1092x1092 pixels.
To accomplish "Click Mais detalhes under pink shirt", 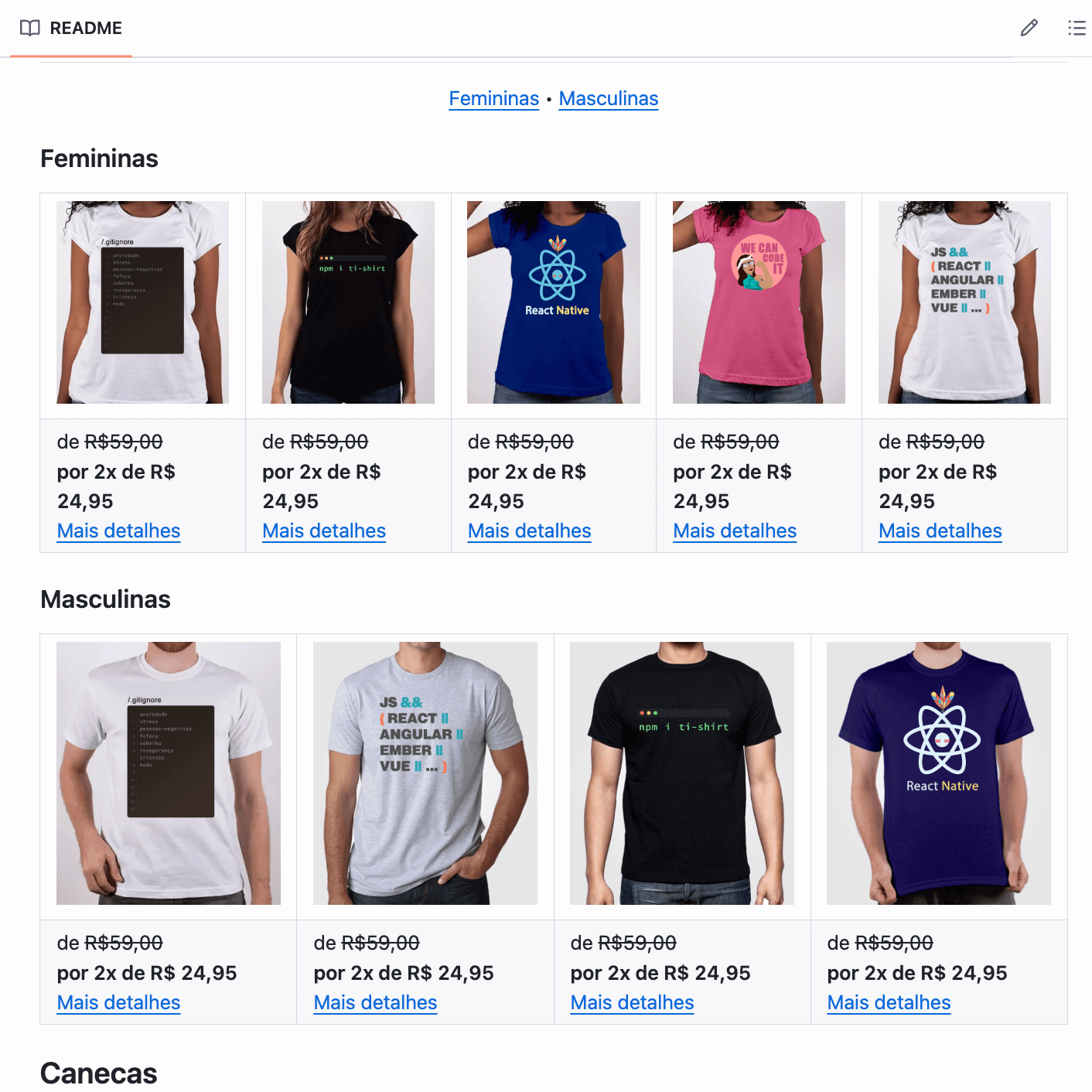I will pos(735,531).
